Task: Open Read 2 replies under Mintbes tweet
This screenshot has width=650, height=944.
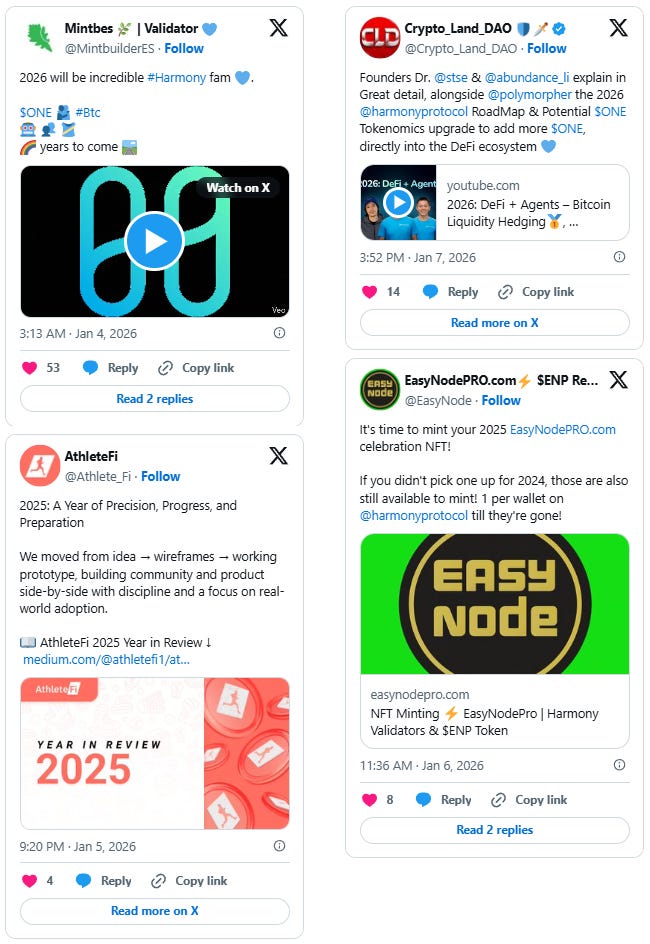Action: pos(155,399)
